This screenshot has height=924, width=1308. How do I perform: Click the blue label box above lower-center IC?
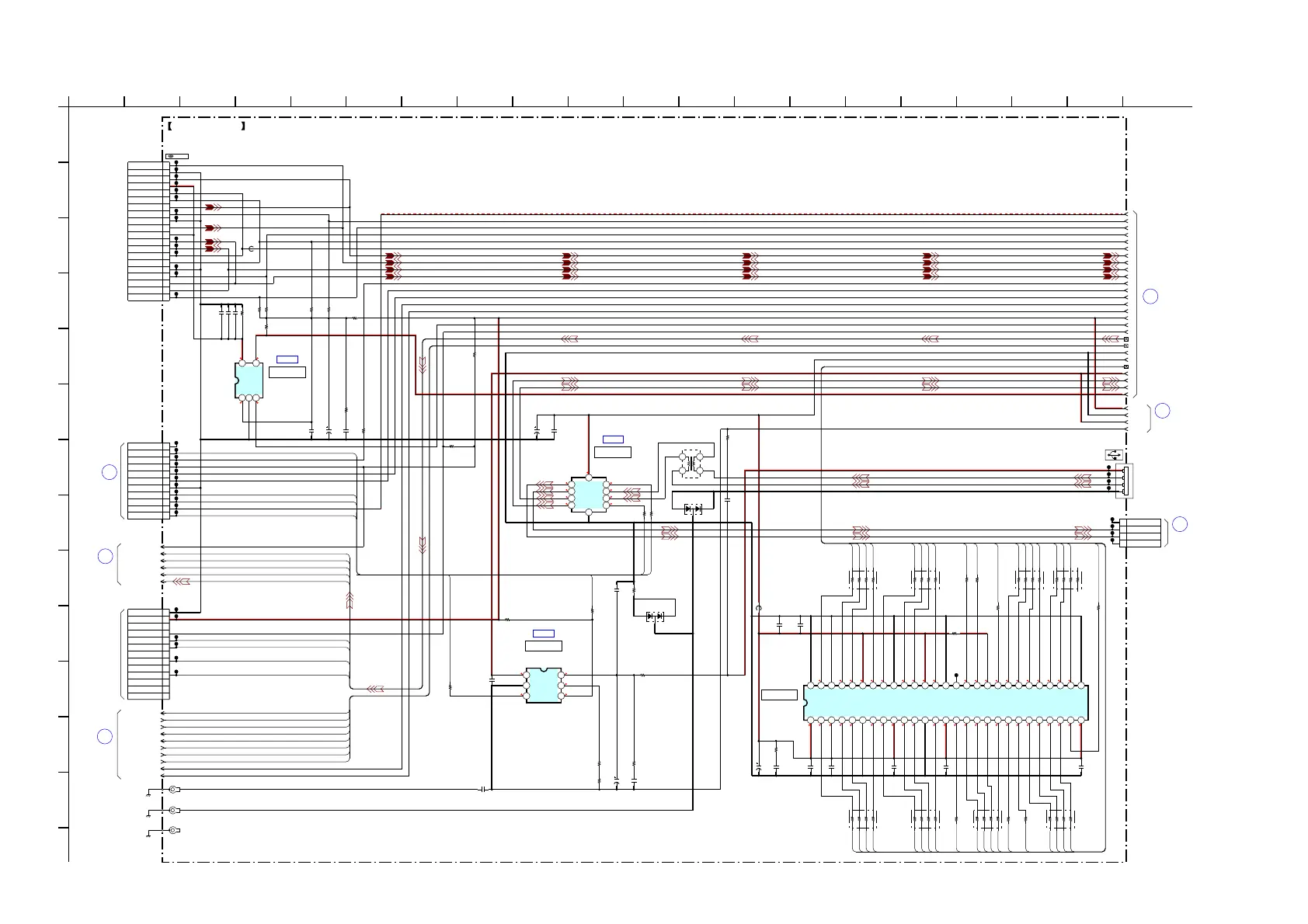[x=544, y=633]
